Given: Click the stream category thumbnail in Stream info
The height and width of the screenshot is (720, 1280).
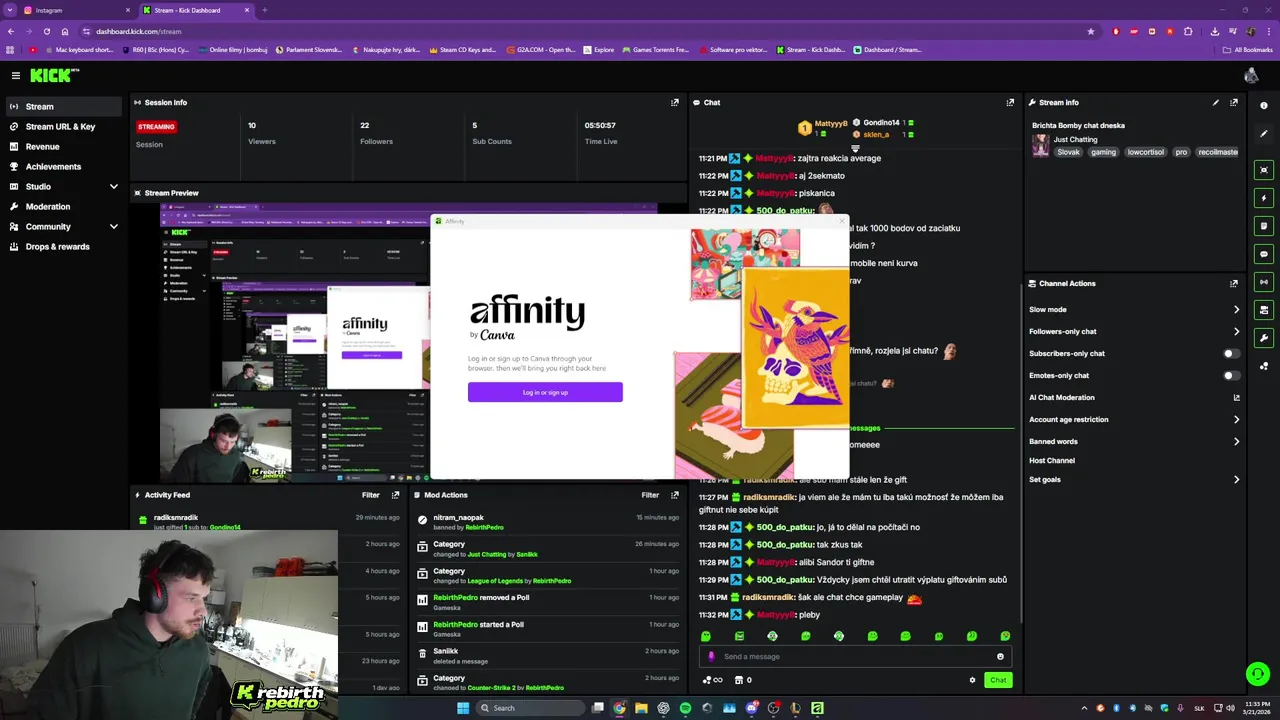Looking at the screenshot, I should coord(1041,145).
